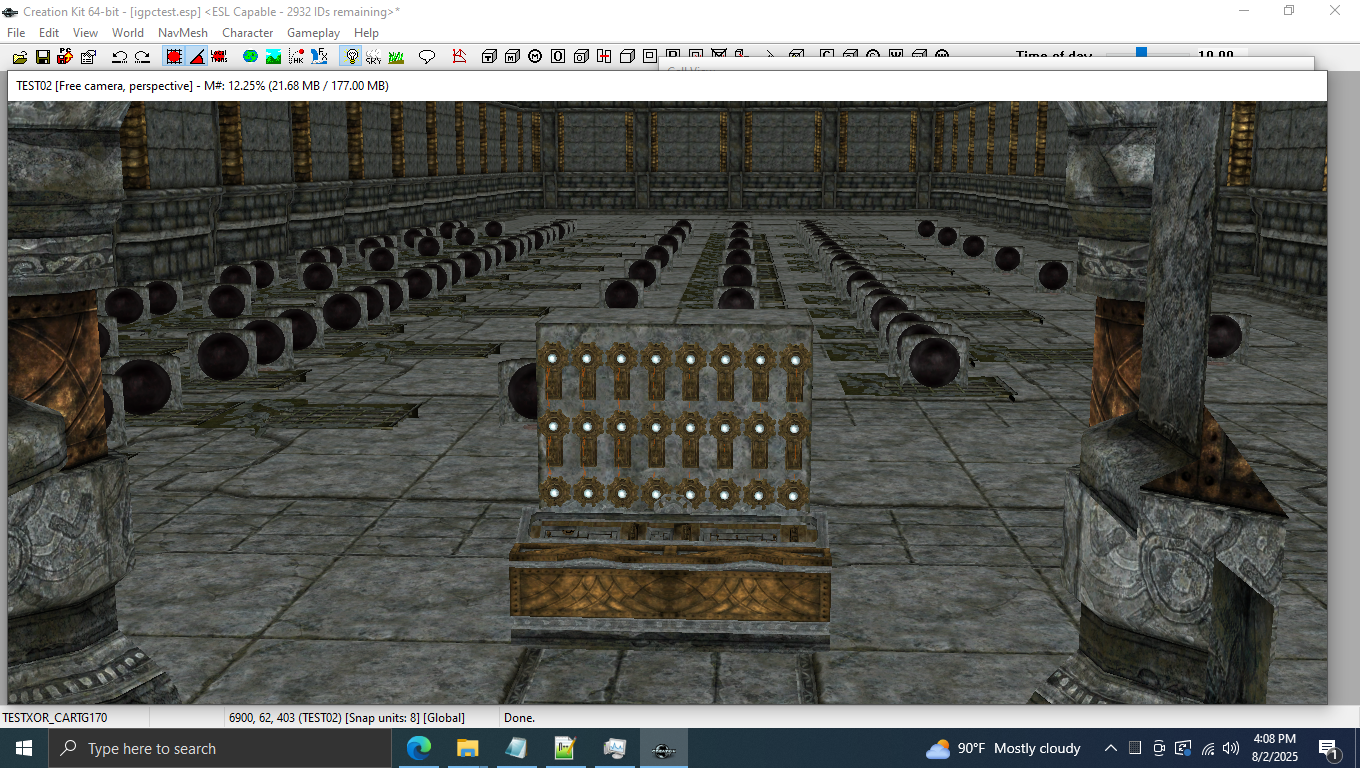The image size is (1360, 768).
Task: Open the Edit menu
Action: (x=49, y=33)
